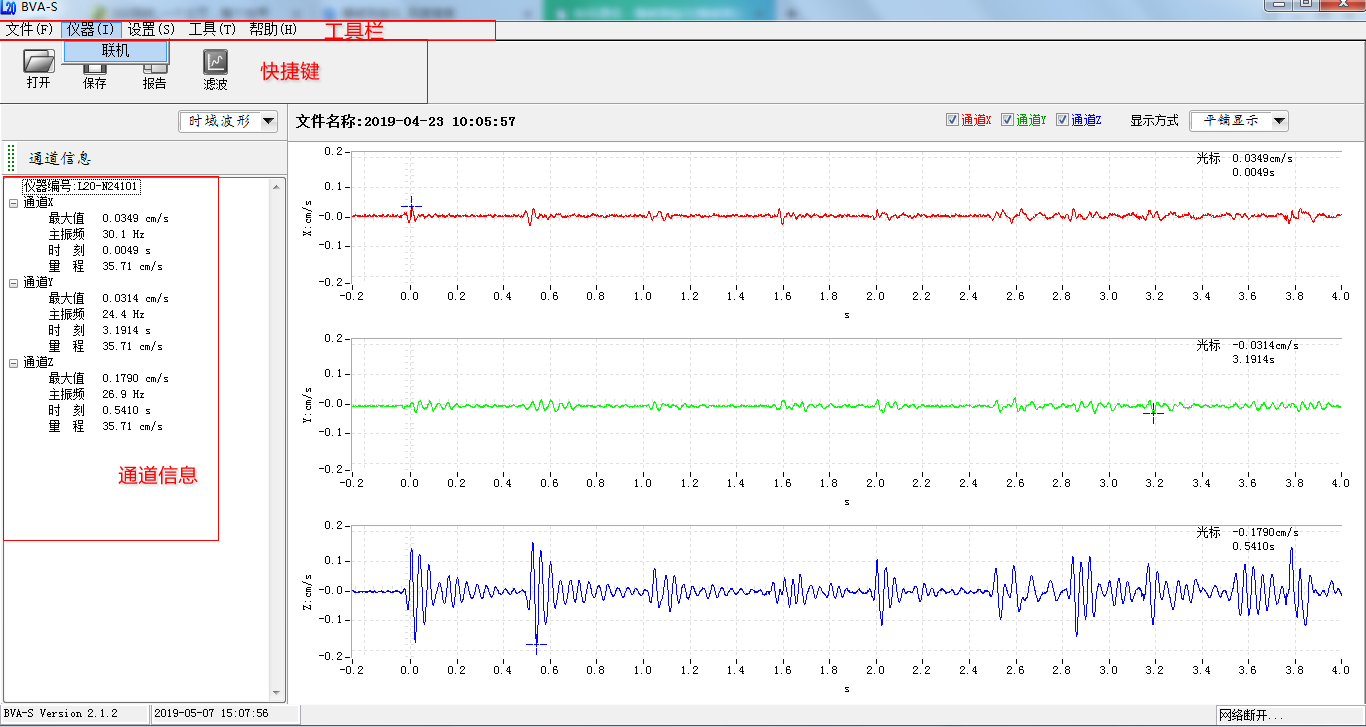Click the 通道信息 panel header
Image resolution: width=1366 pixels, height=727 pixels.
[x=60, y=158]
